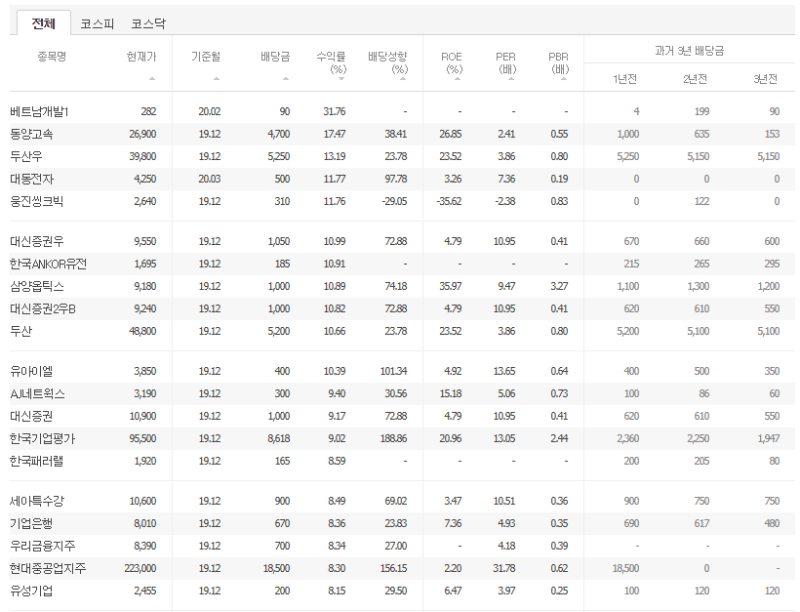The image size is (800, 612).
Task: Sort by PER arrow
Action: pos(511,79)
